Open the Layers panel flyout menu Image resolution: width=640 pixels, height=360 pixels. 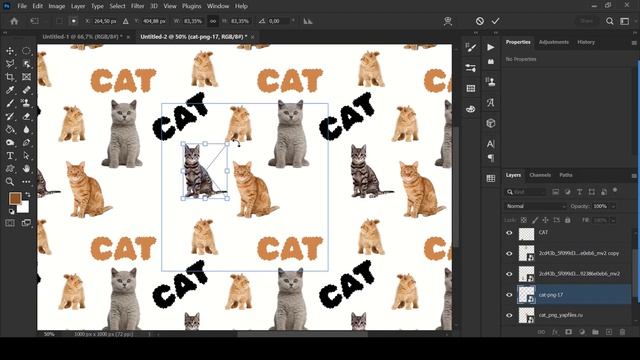click(634, 176)
